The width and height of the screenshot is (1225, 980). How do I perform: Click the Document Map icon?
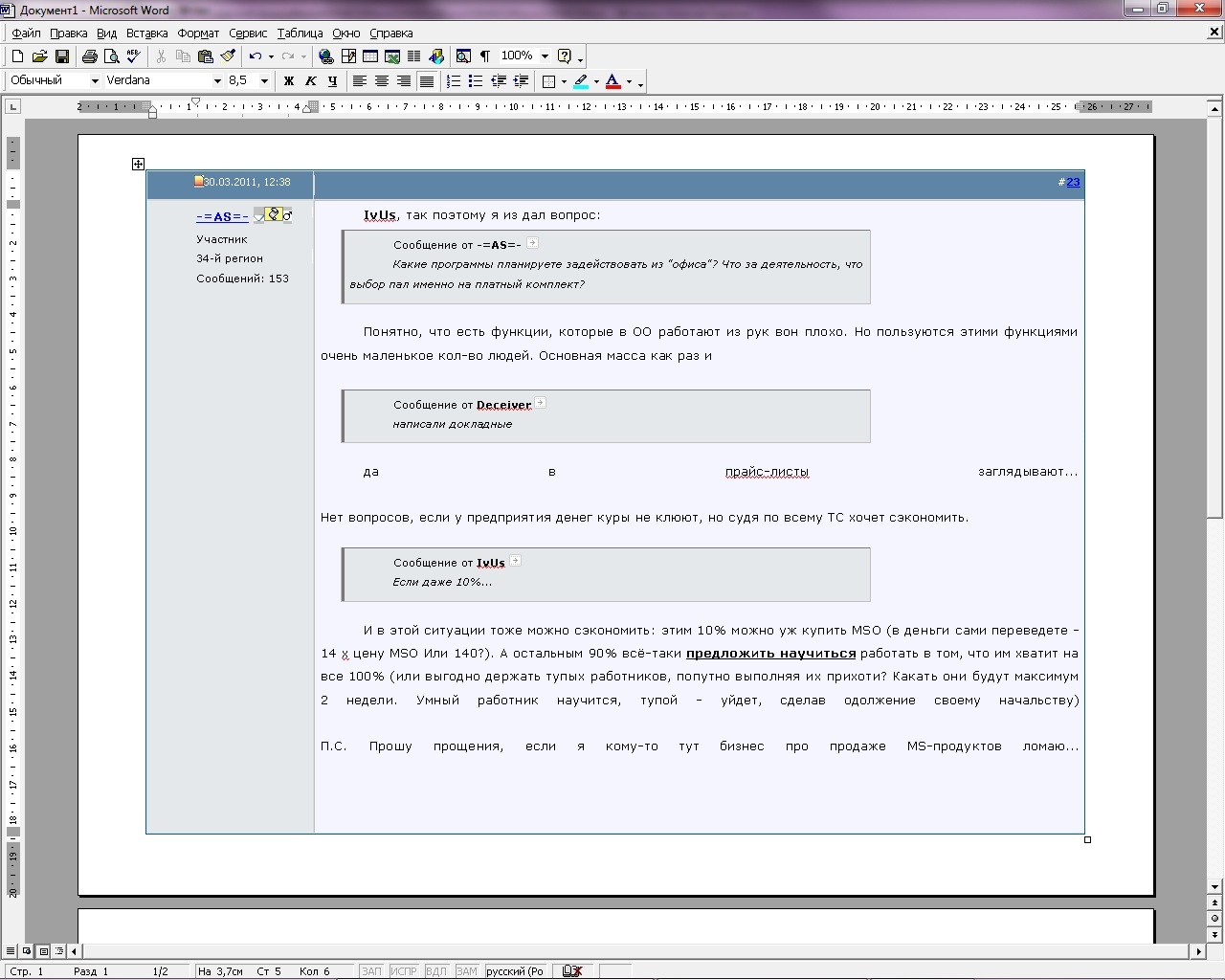coord(463,56)
